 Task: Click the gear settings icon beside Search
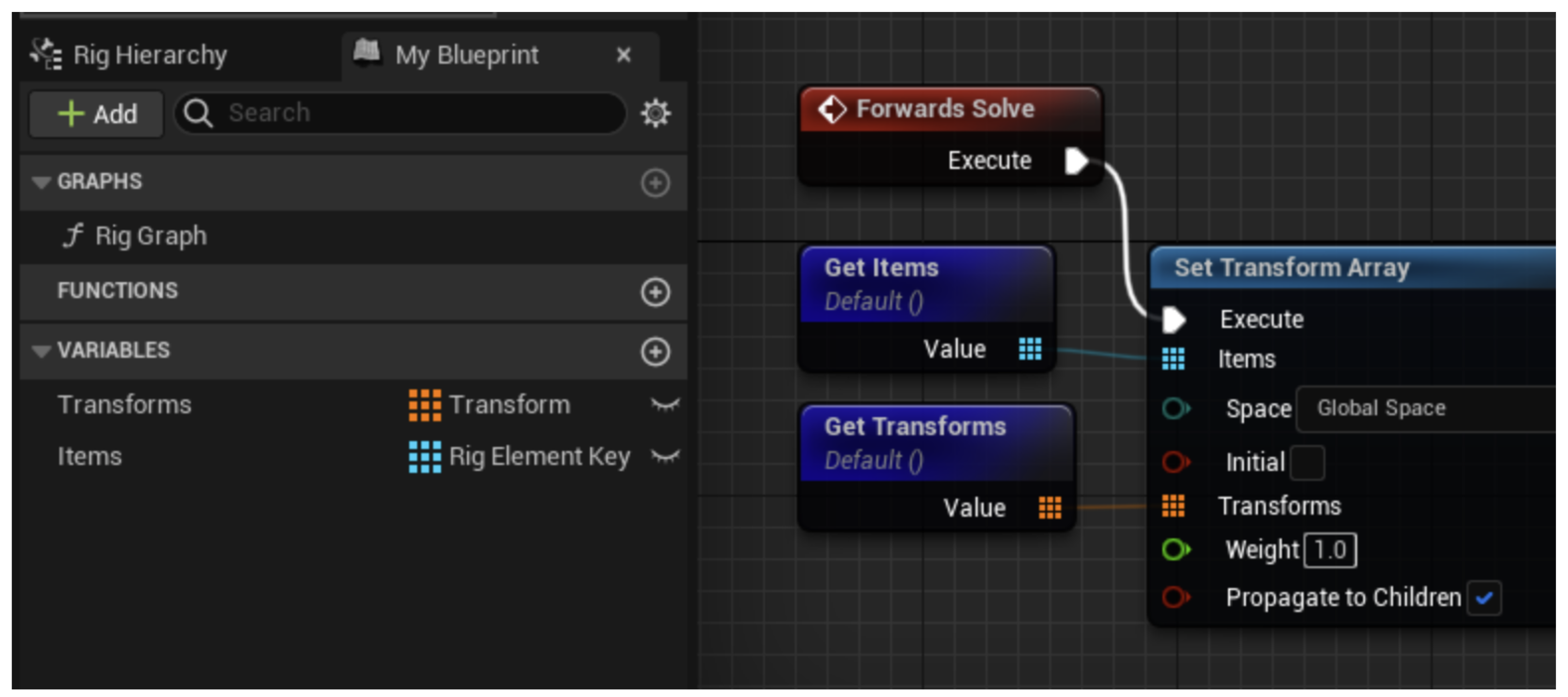coord(655,114)
